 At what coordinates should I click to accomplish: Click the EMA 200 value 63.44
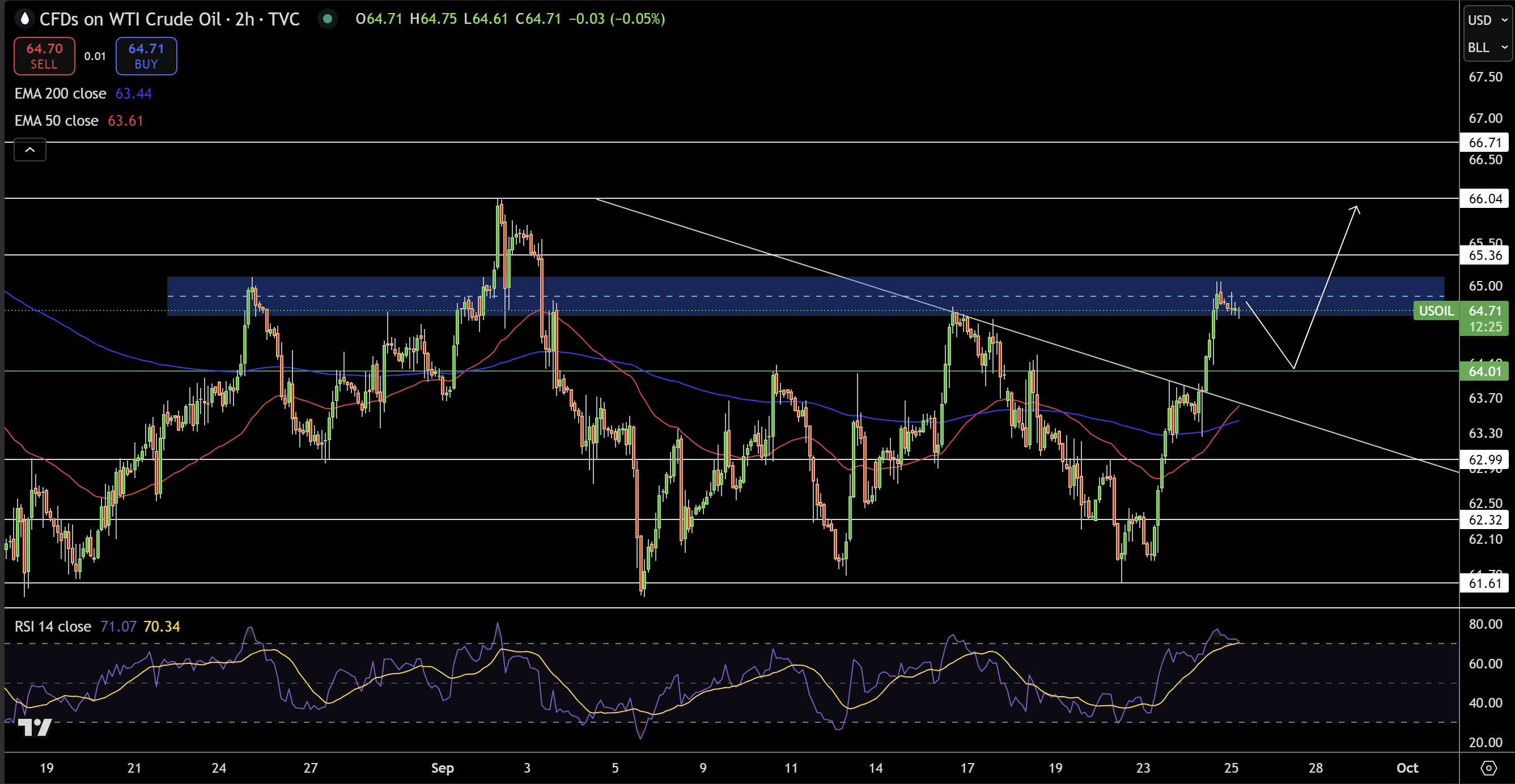click(134, 93)
